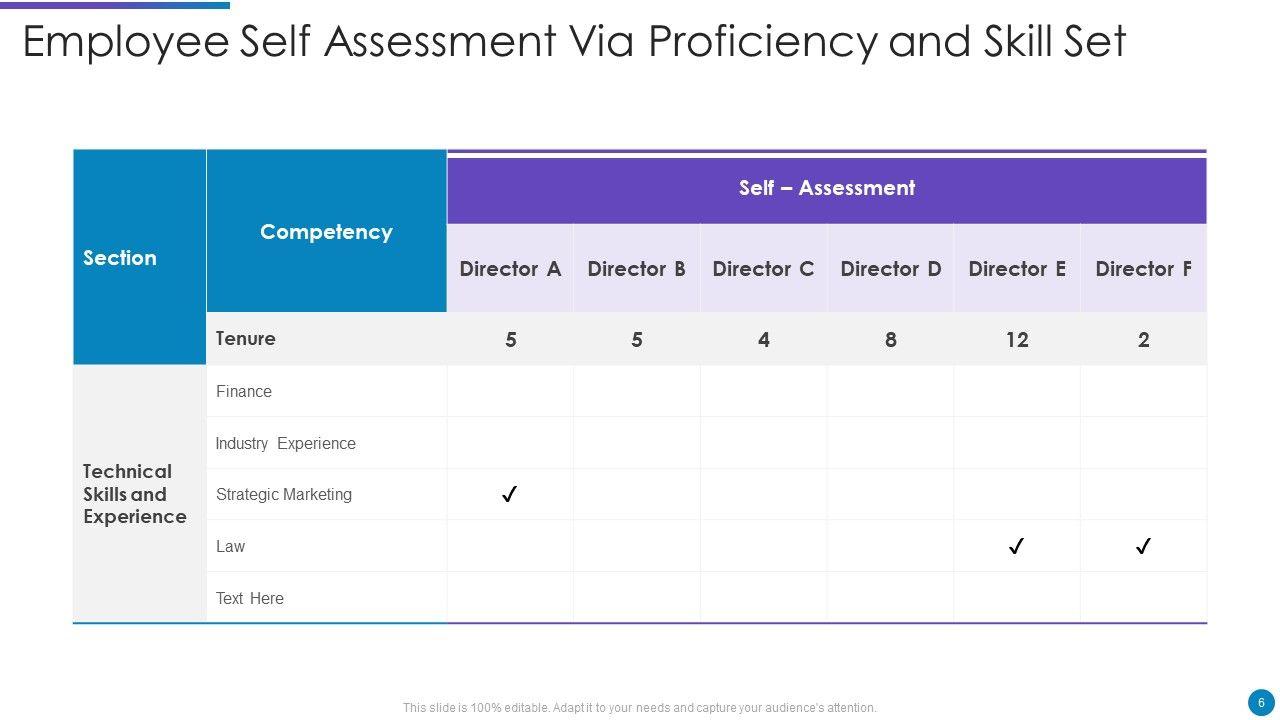Click the slide number 6 badge
The height and width of the screenshot is (720, 1280).
pyautogui.click(x=1261, y=702)
